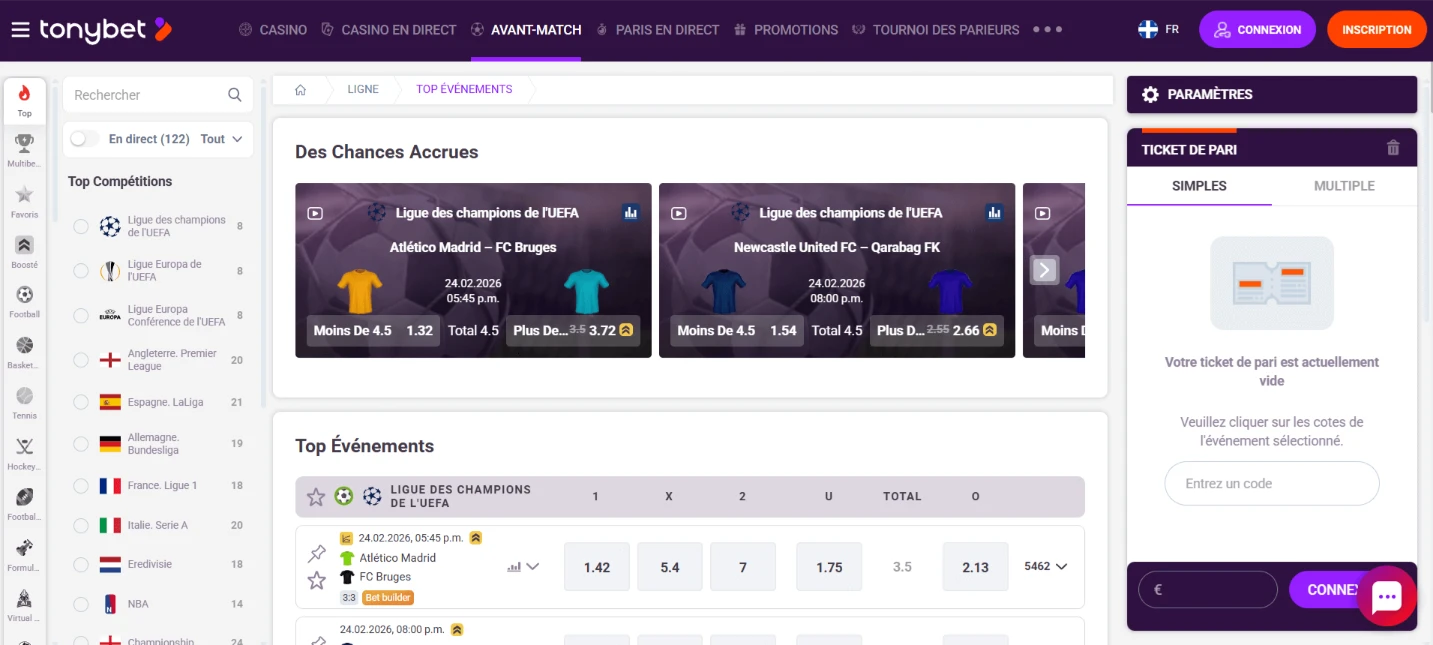Viewport: 1433px width, 645px height.
Task: Select the Basketball icon in the sidebar
Action: point(24,348)
